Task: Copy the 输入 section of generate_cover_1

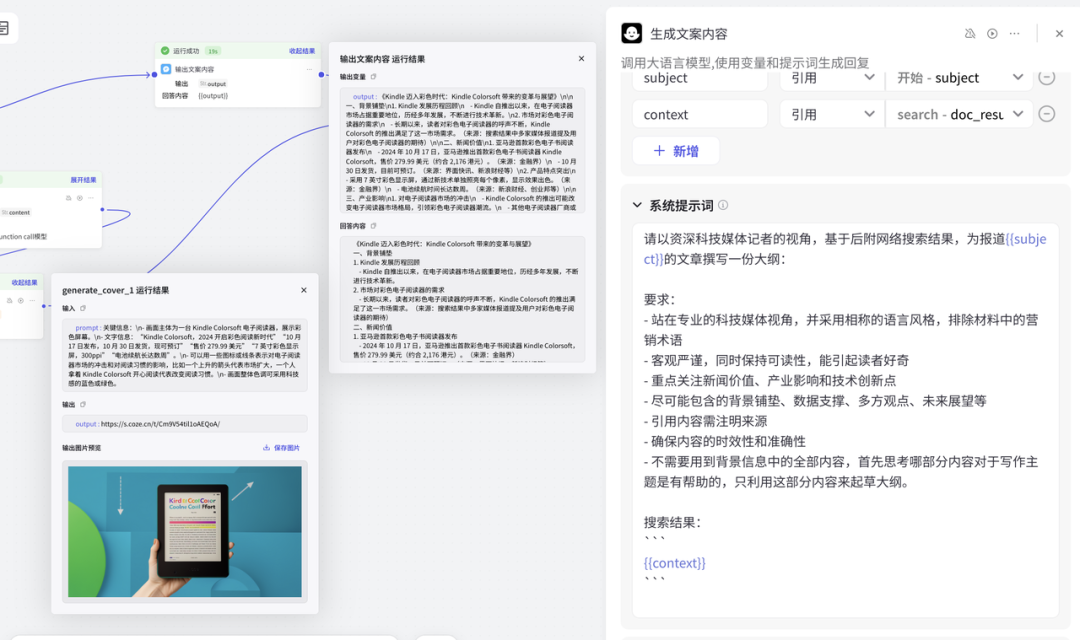Action: pyautogui.click(x=83, y=308)
